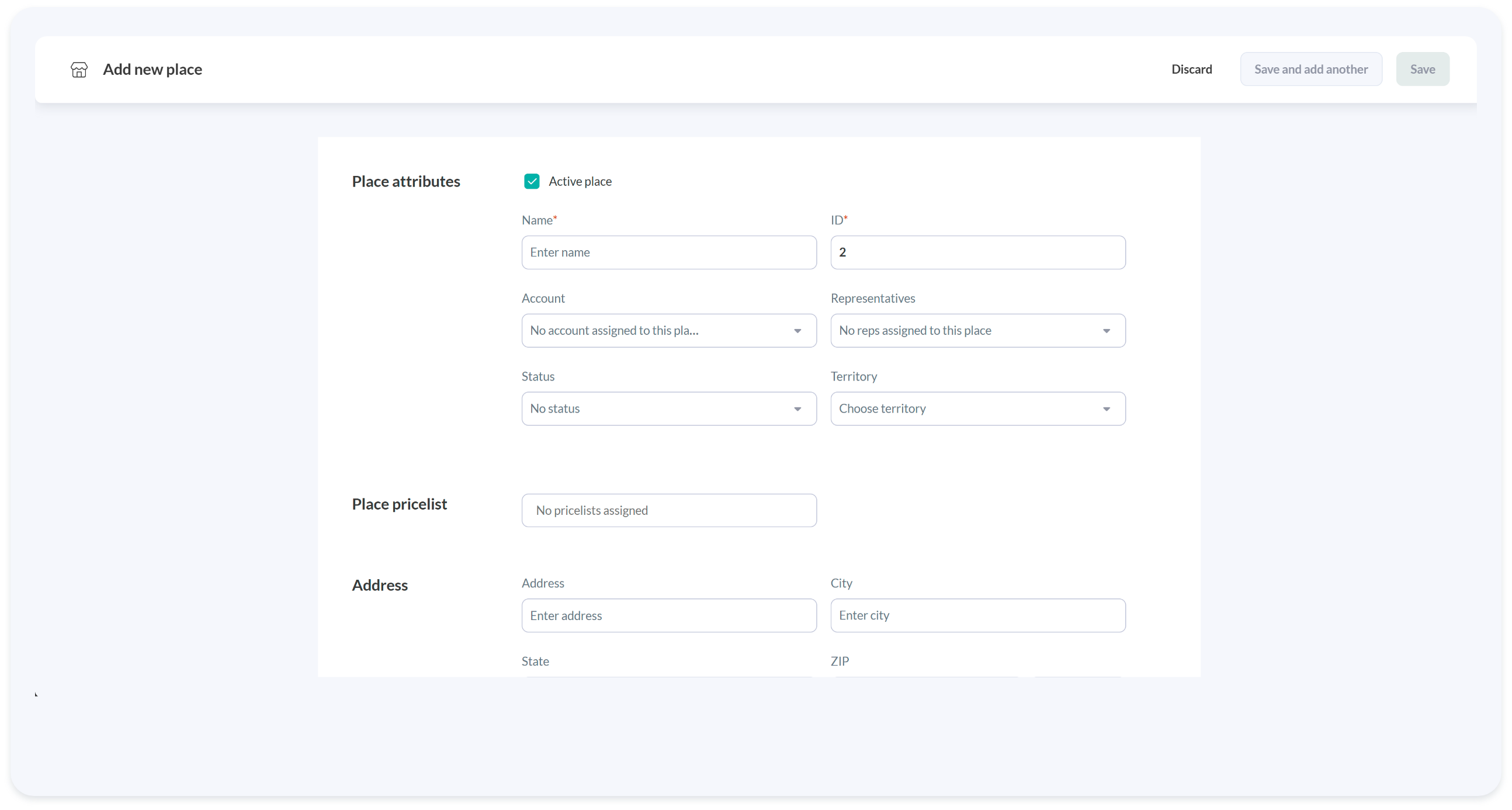This screenshot has height=810, width=1512.
Task: Click the Add new place title
Action: pos(152,70)
